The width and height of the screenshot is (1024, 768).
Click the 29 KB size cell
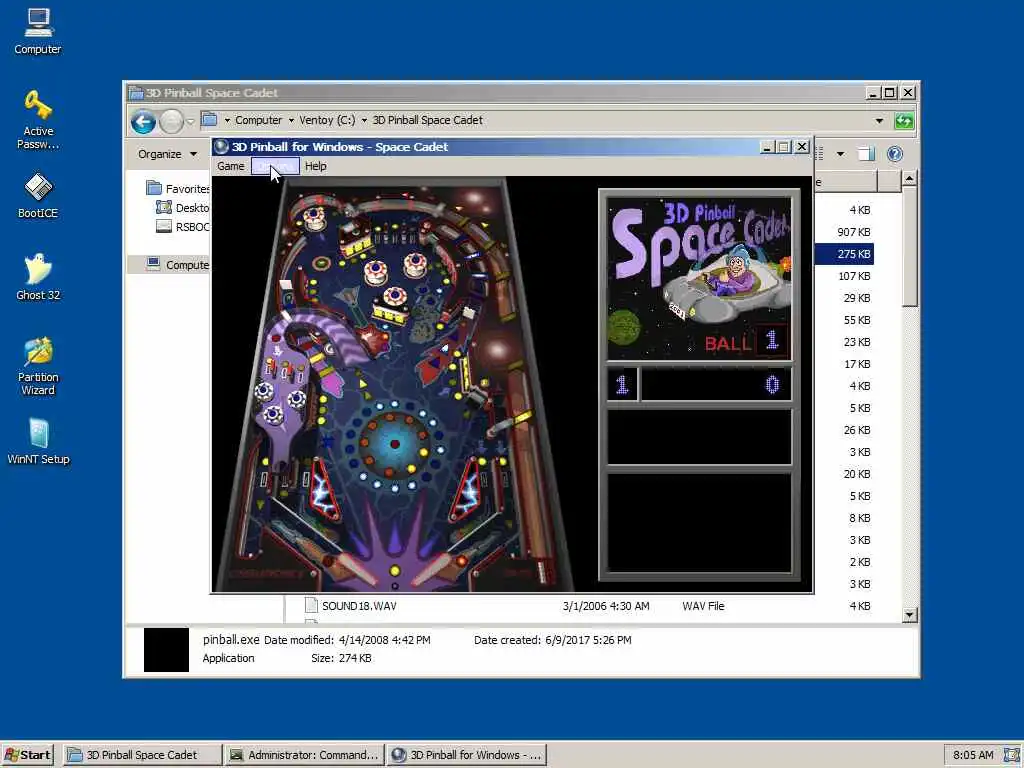(857, 298)
